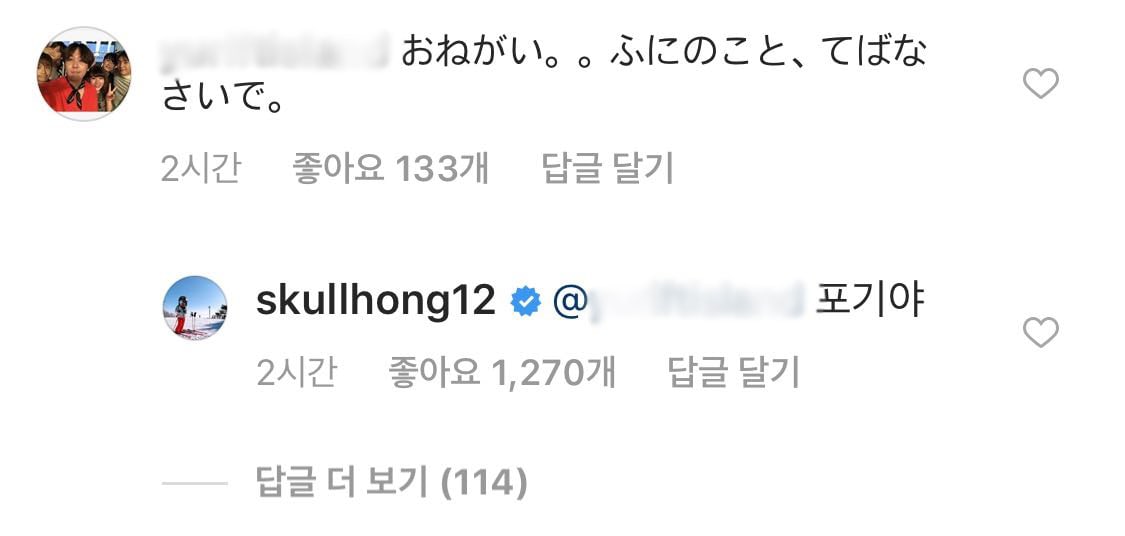
Task: View likes list 좋아요 1,270개
Action: click(502, 373)
